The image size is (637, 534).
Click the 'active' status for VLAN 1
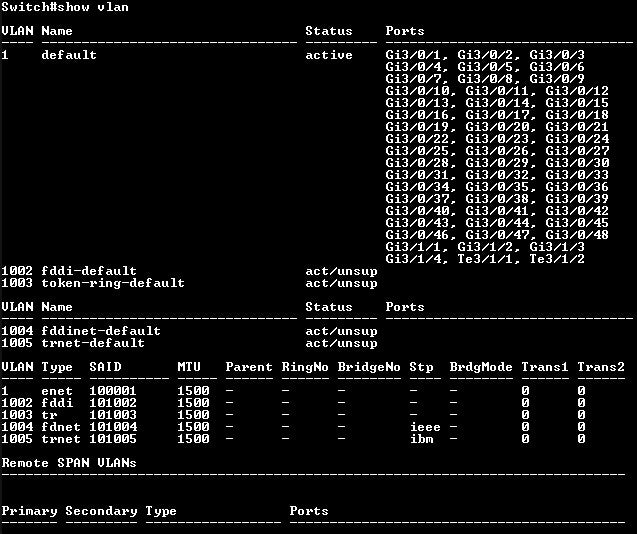point(329,55)
